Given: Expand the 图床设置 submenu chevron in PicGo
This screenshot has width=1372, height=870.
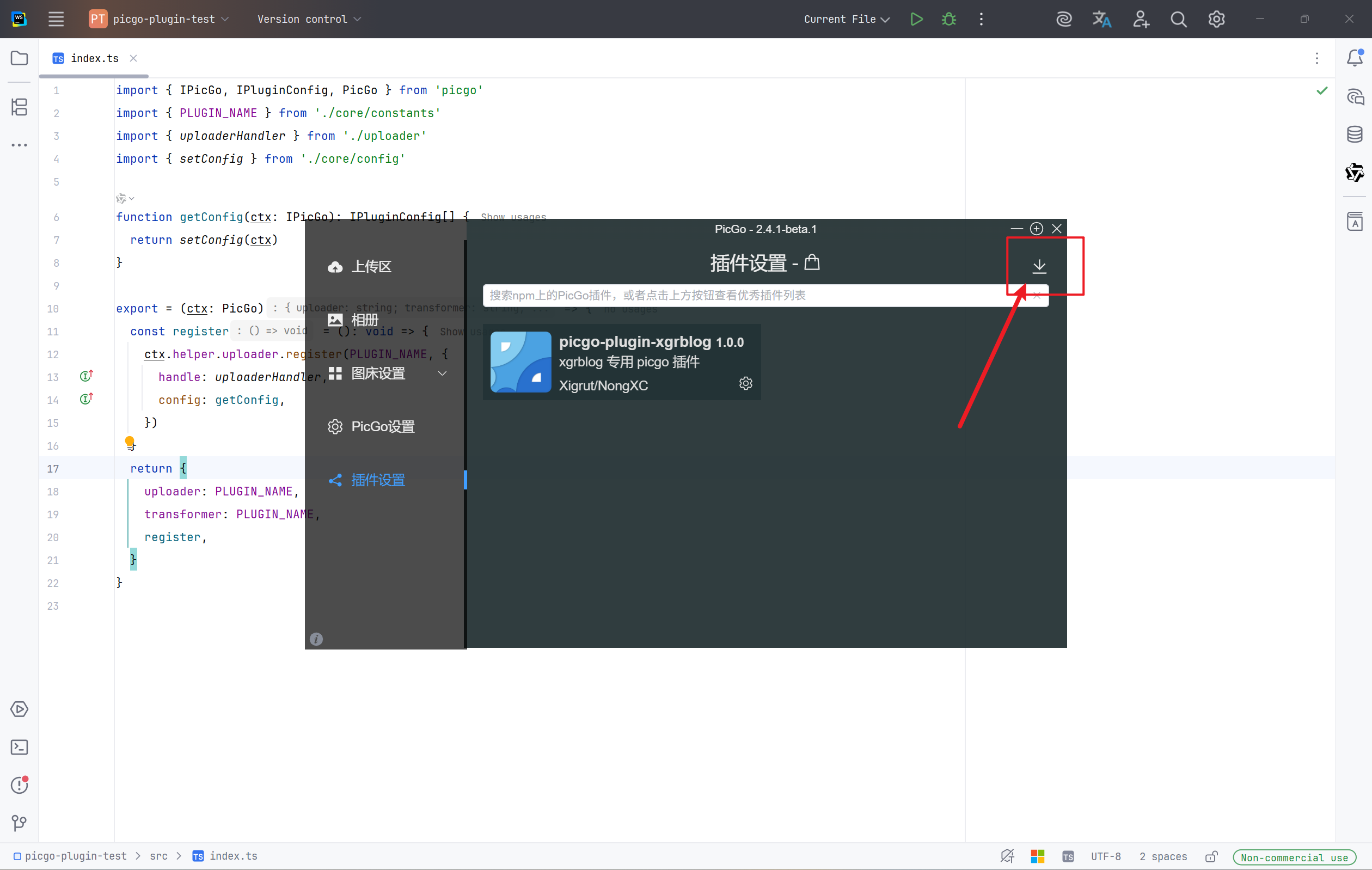Looking at the screenshot, I should pyautogui.click(x=442, y=373).
